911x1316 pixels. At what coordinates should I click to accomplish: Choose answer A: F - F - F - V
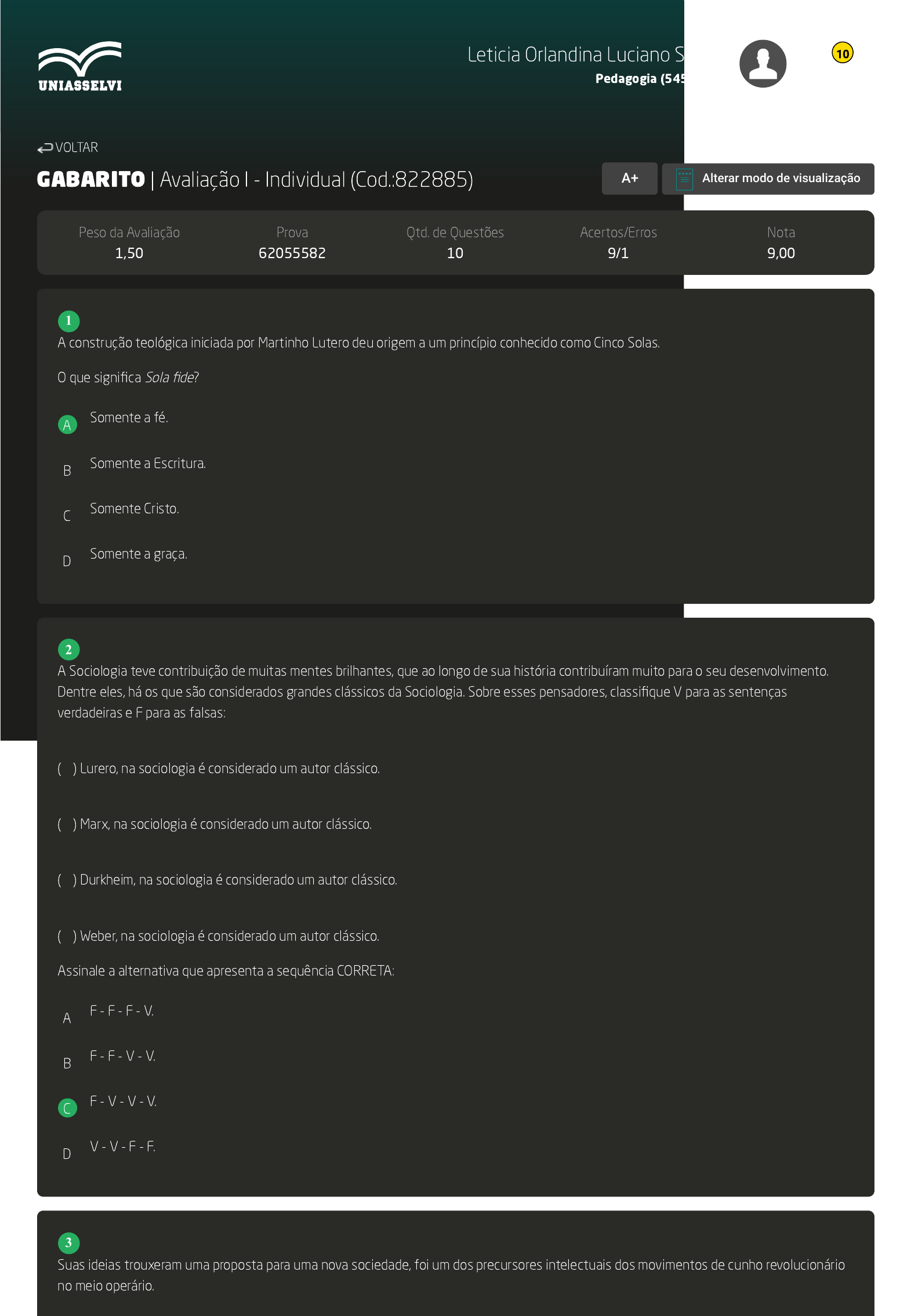(67, 1018)
